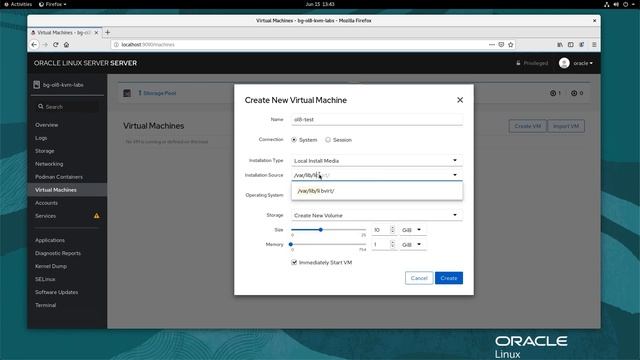Open the network system tray icon

[607, 4]
